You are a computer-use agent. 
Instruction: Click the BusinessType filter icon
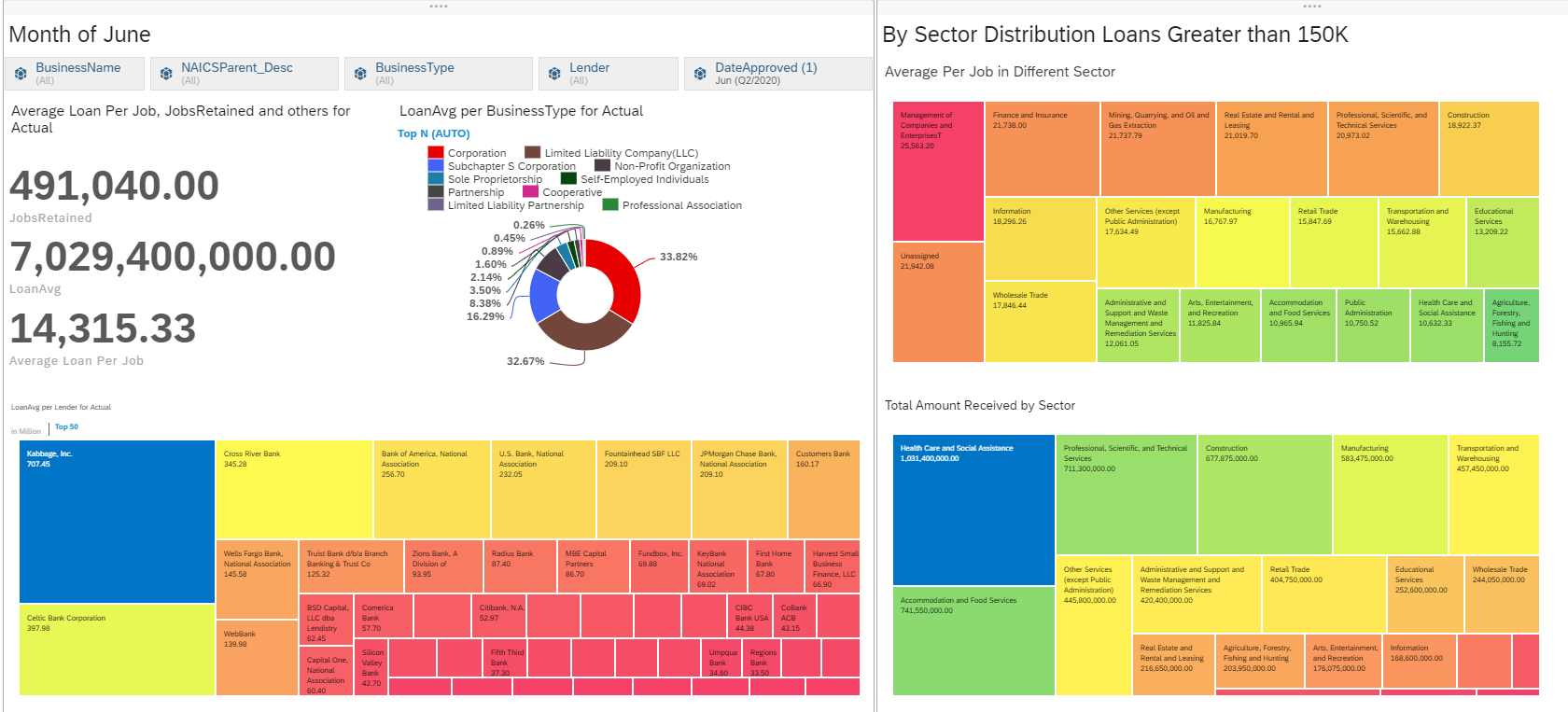click(360, 74)
